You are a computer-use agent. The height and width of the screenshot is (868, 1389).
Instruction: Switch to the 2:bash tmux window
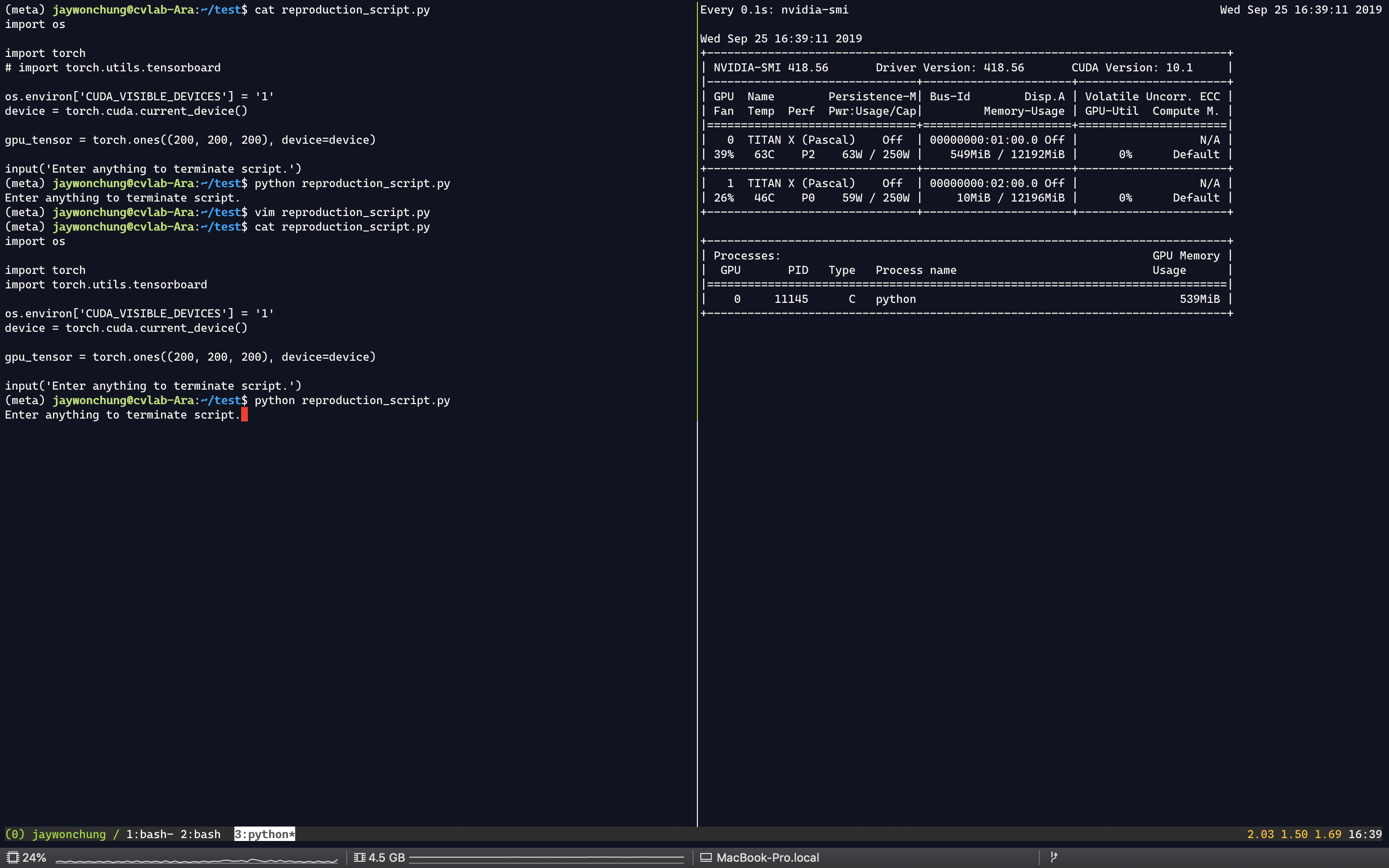201,834
